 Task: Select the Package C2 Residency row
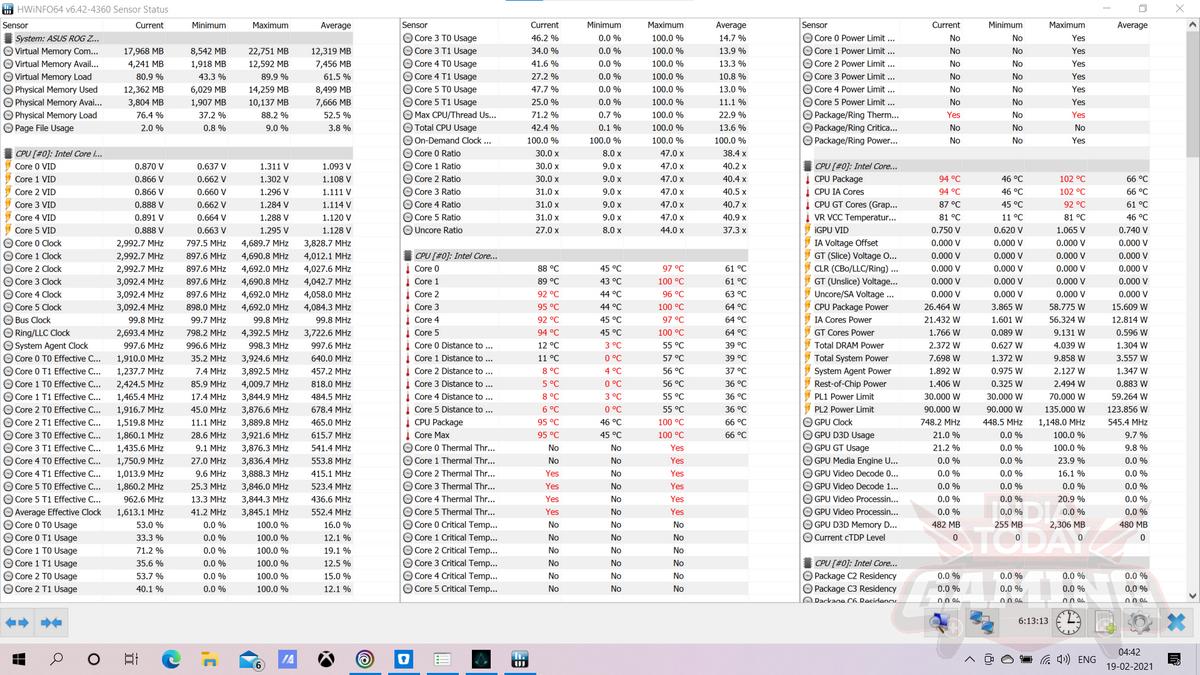point(976,576)
